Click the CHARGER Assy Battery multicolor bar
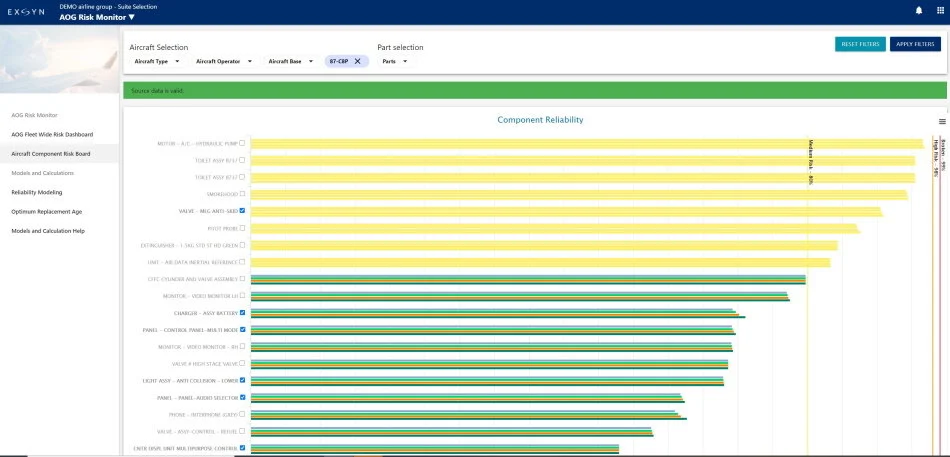Viewport: 950px width, 457px height. pyautogui.click(x=497, y=313)
